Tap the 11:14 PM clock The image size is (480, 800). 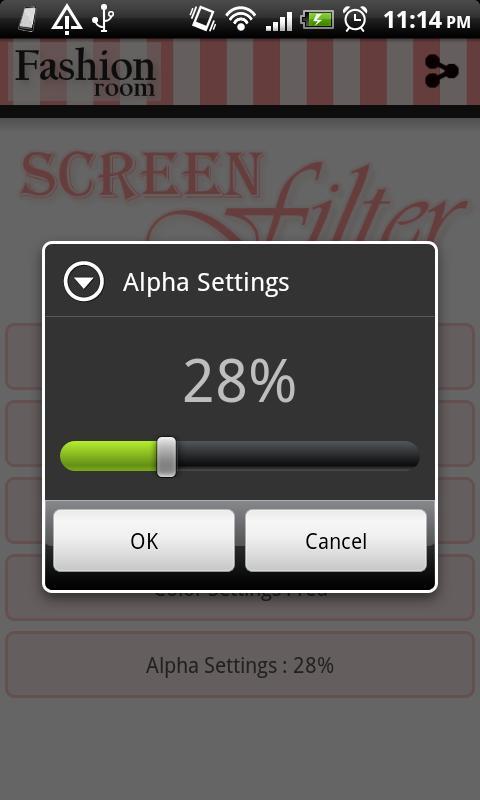pos(426,20)
